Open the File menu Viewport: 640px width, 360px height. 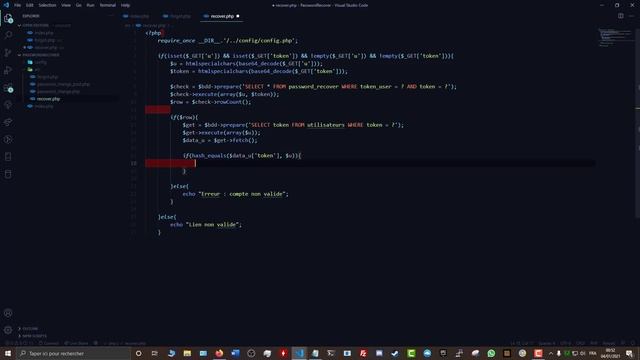(x=18, y=5)
